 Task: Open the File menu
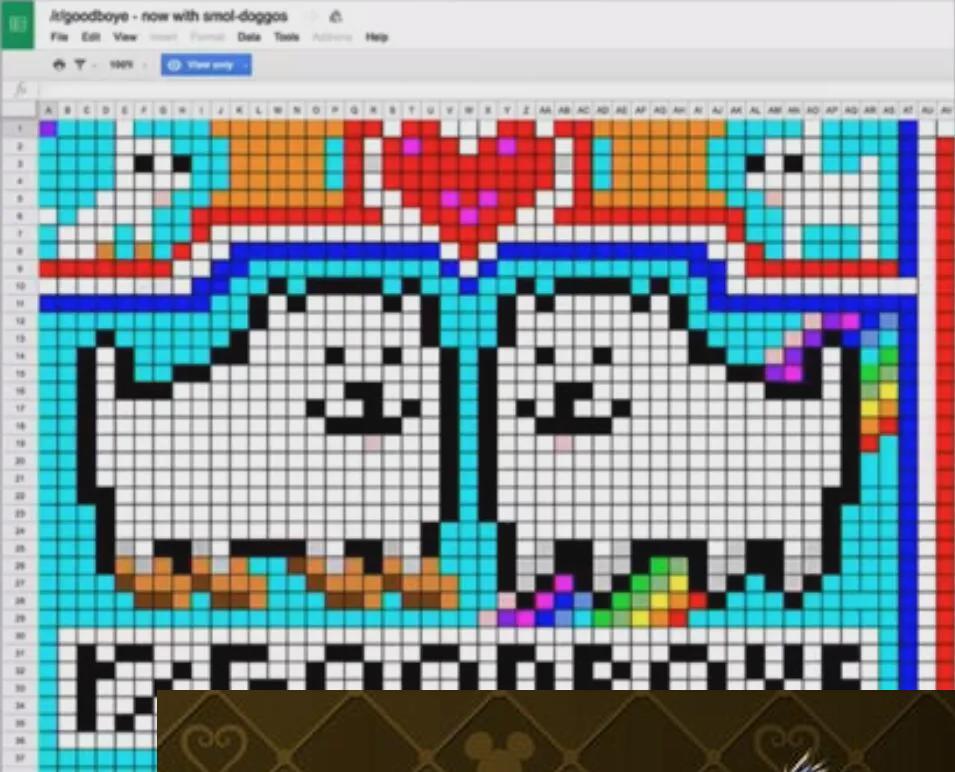click(59, 37)
